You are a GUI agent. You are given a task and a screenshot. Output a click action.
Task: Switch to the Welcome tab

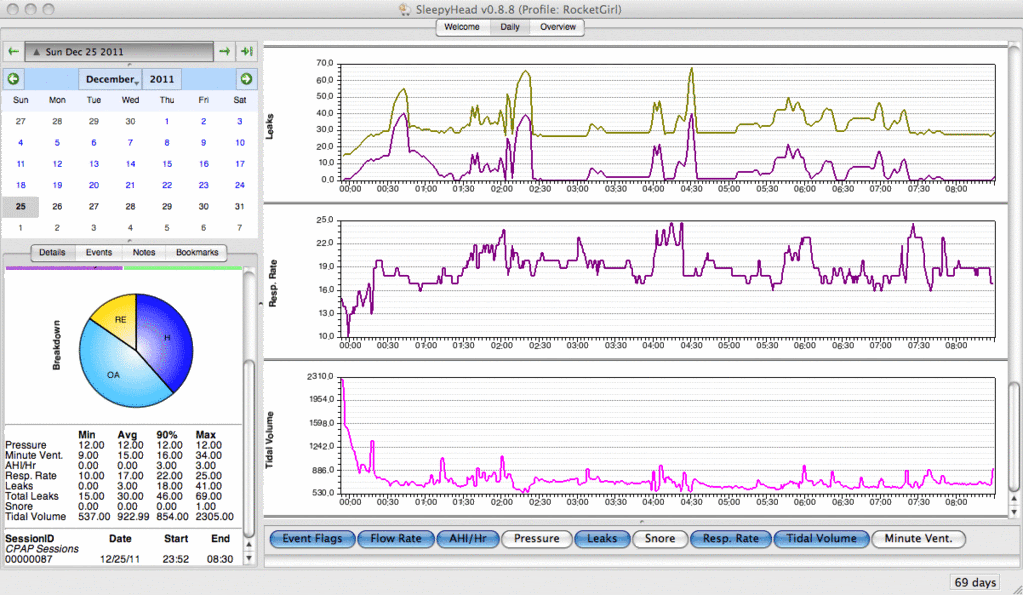(x=462, y=27)
